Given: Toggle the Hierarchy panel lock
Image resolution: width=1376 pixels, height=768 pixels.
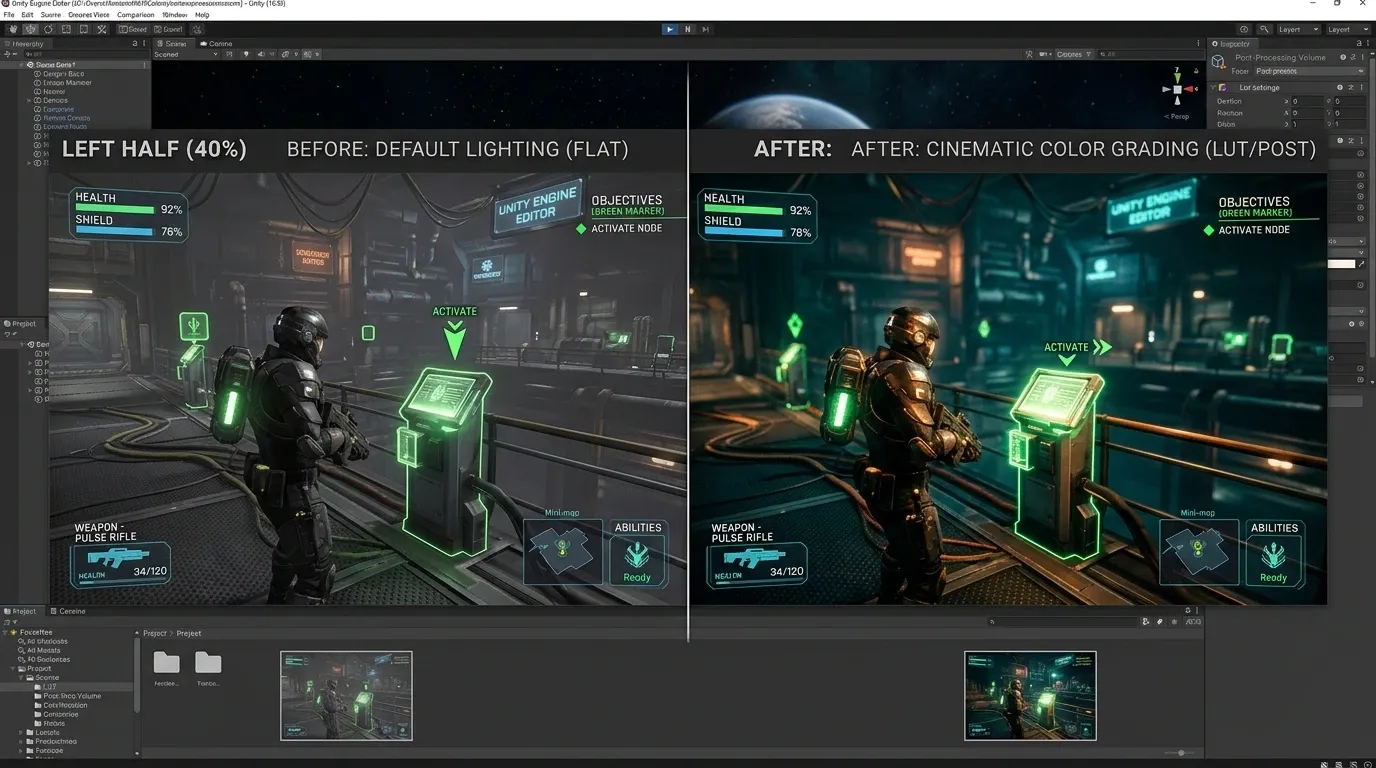Looking at the screenshot, I should point(135,44).
